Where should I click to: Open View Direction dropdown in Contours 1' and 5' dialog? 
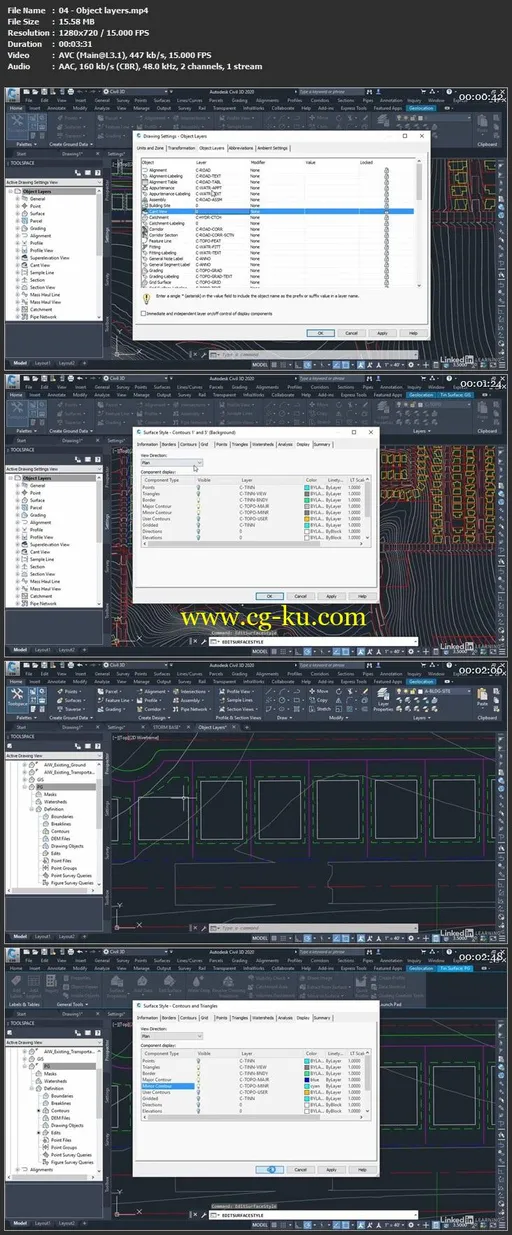point(170,463)
